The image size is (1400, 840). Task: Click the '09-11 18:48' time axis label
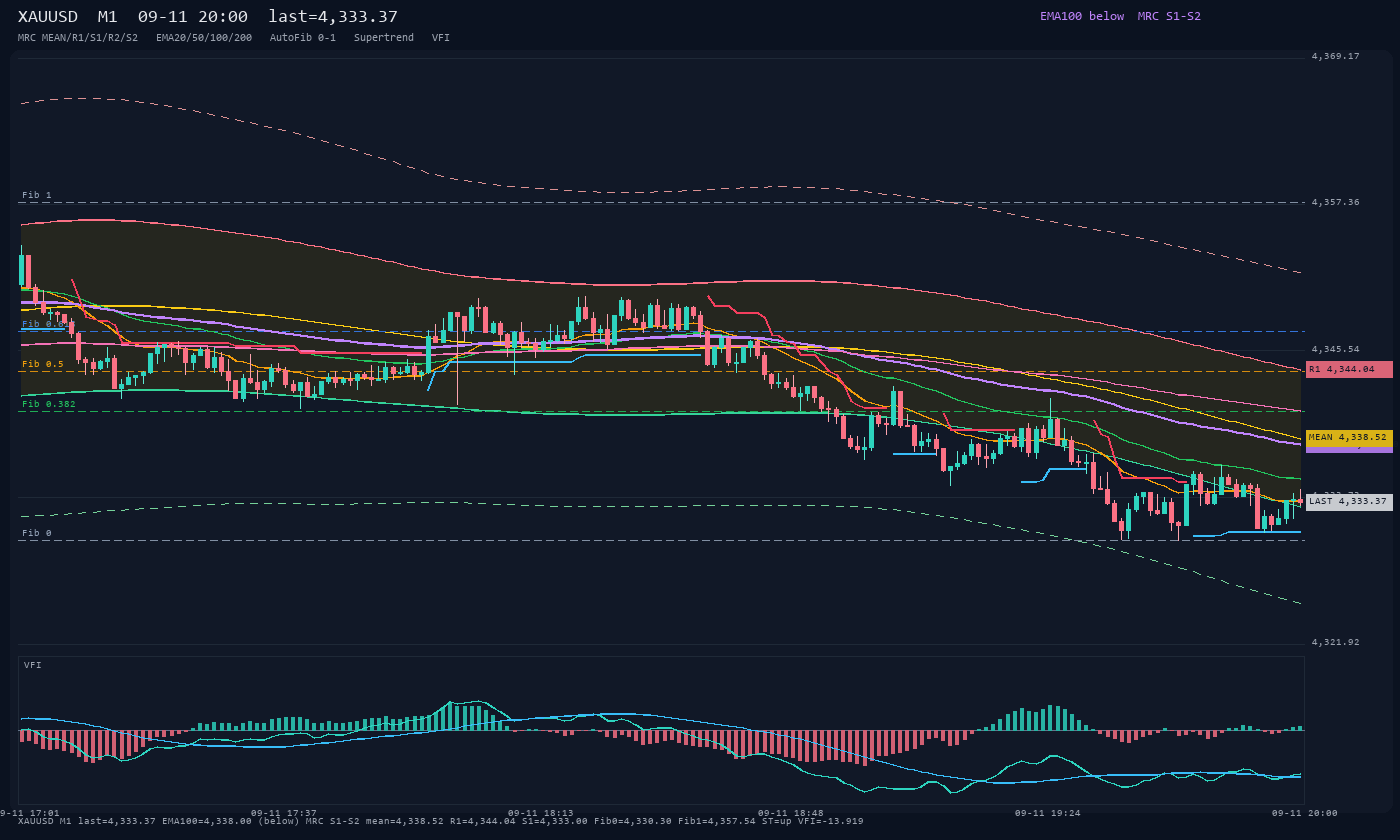(791, 813)
